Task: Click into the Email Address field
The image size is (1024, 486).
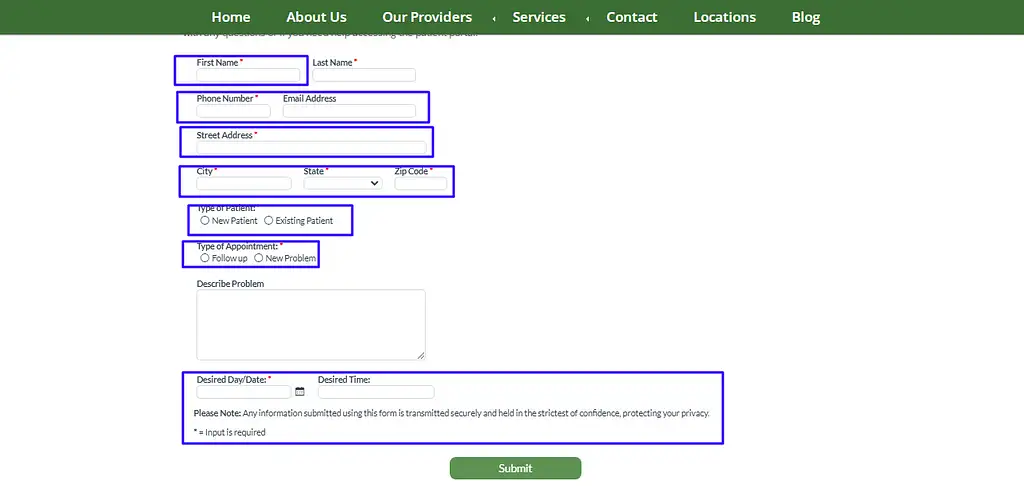Action: coord(349,111)
